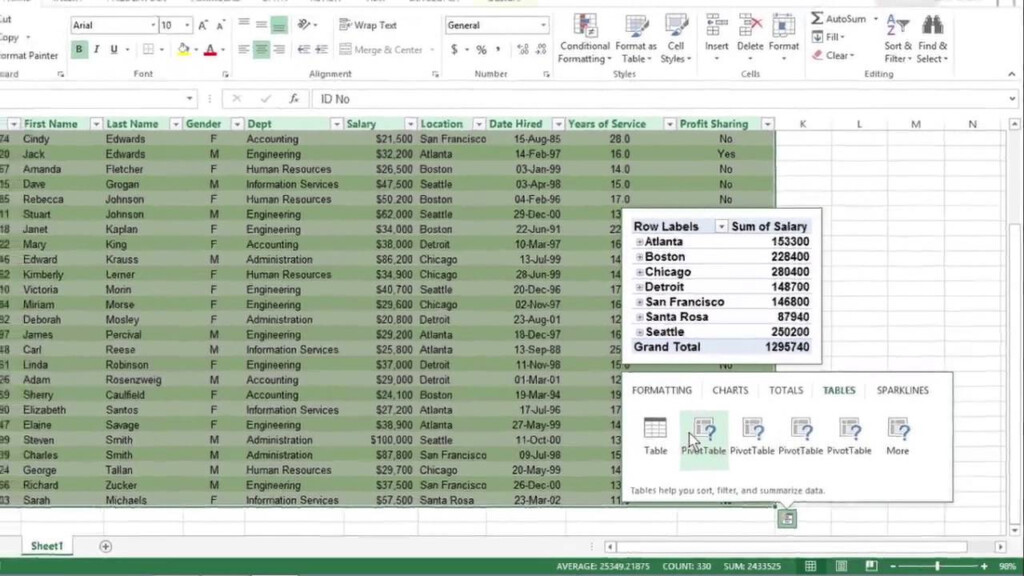The height and width of the screenshot is (576, 1024).
Task: Click the Insert Function fx button
Action: (x=294, y=99)
